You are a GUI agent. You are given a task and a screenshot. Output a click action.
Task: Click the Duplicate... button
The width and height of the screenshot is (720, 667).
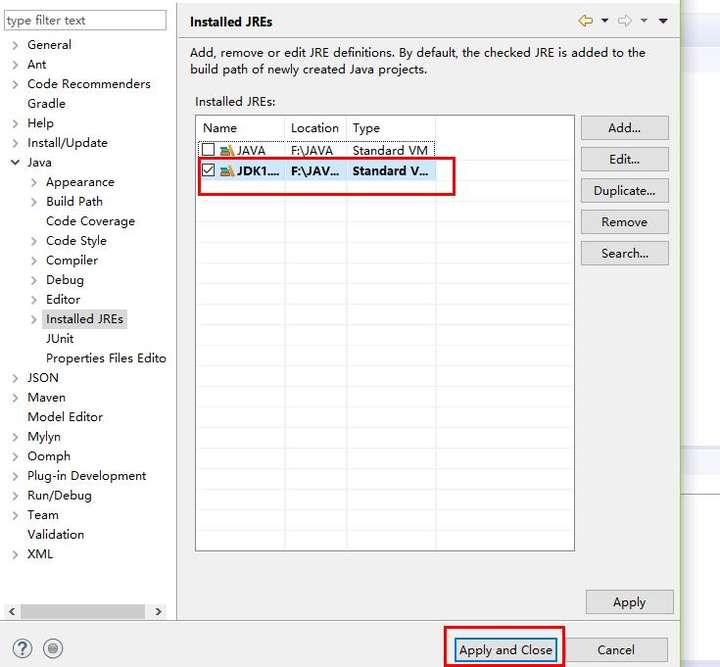pyautogui.click(x=624, y=191)
